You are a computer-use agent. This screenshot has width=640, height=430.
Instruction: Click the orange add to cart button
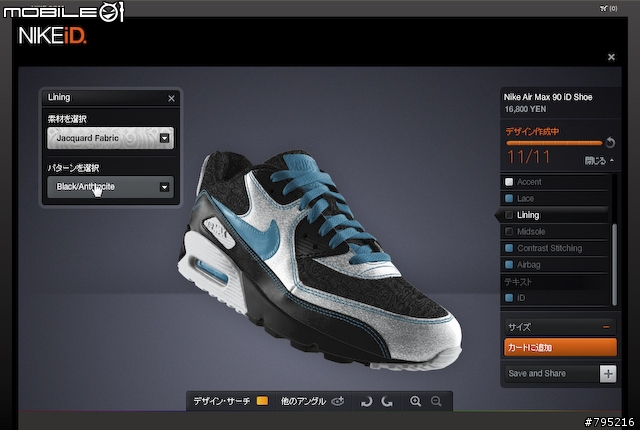pyautogui.click(x=560, y=347)
